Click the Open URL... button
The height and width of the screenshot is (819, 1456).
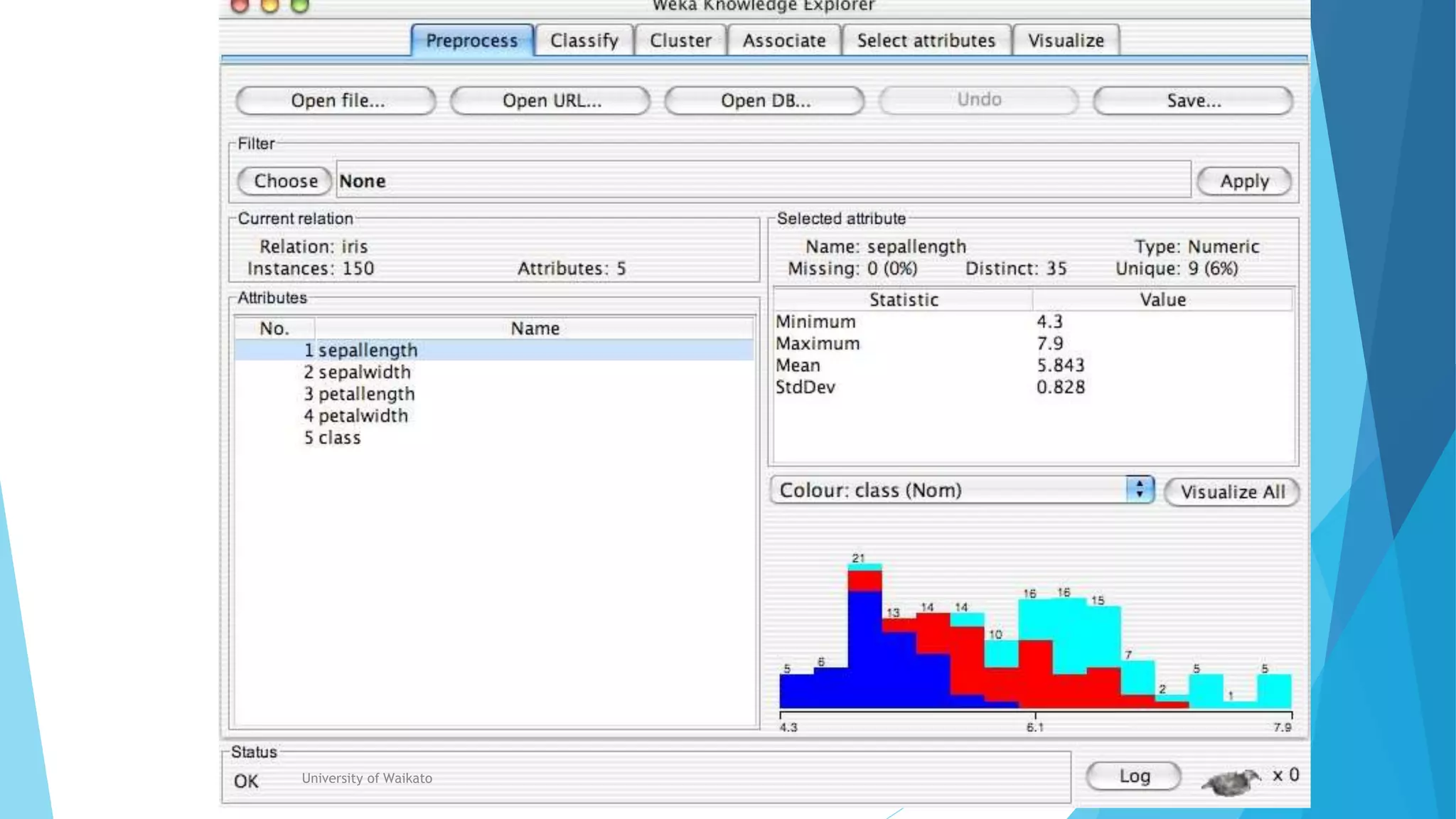click(x=551, y=101)
